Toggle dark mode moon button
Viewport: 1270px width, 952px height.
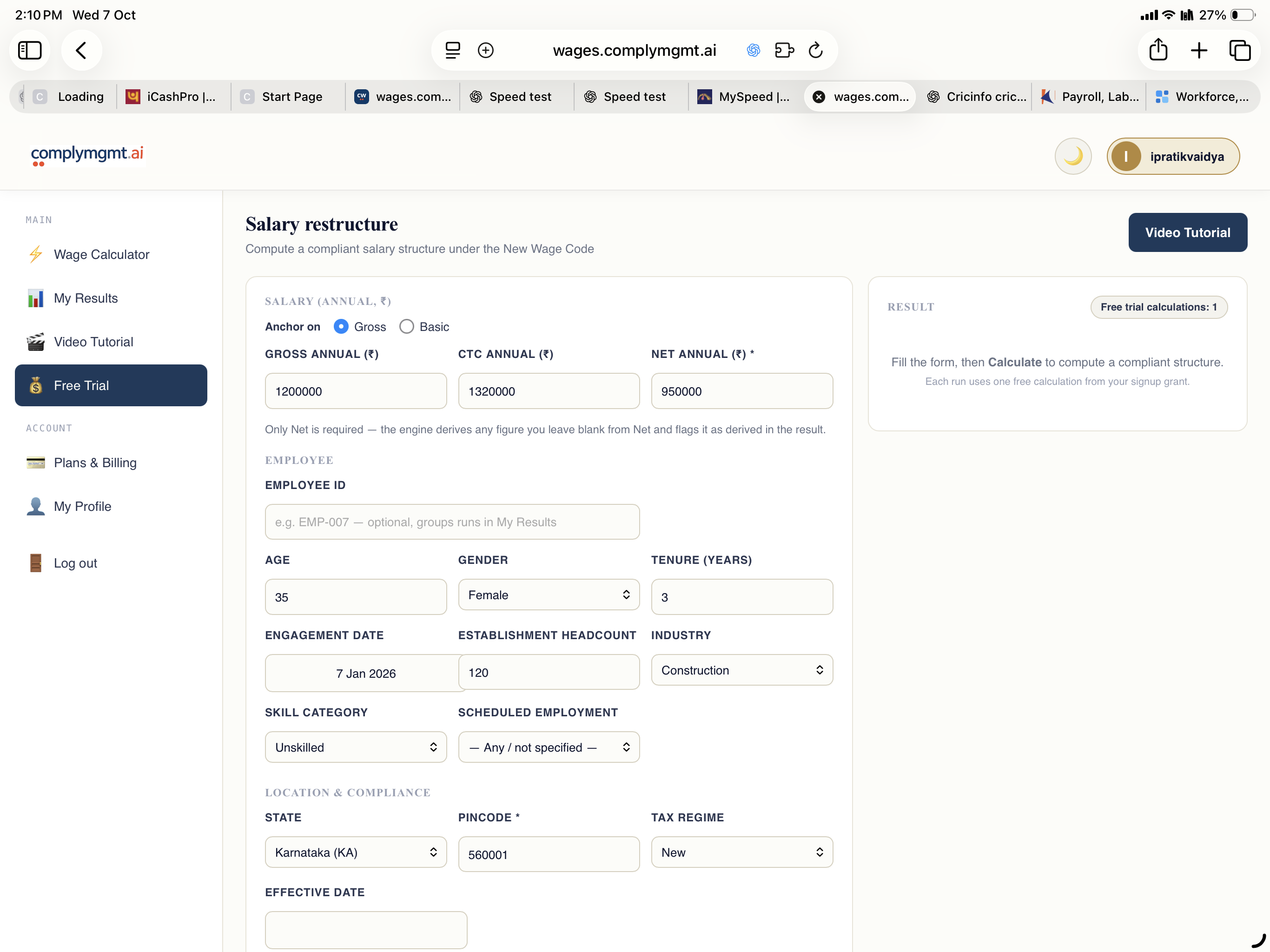(x=1072, y=156)
